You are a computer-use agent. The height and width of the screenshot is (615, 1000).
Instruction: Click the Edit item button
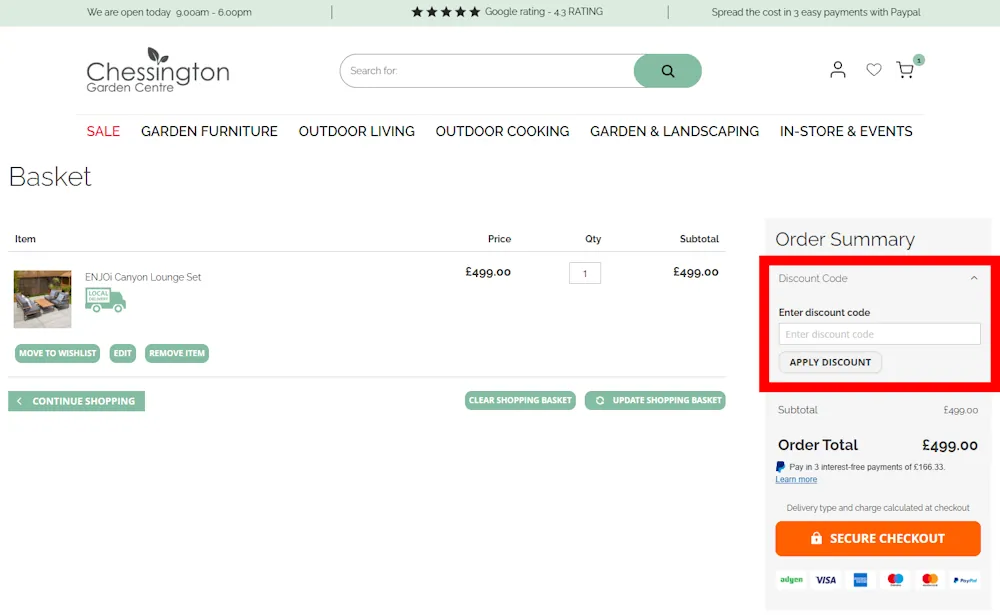pyautogui.click(x=122, y=353)
